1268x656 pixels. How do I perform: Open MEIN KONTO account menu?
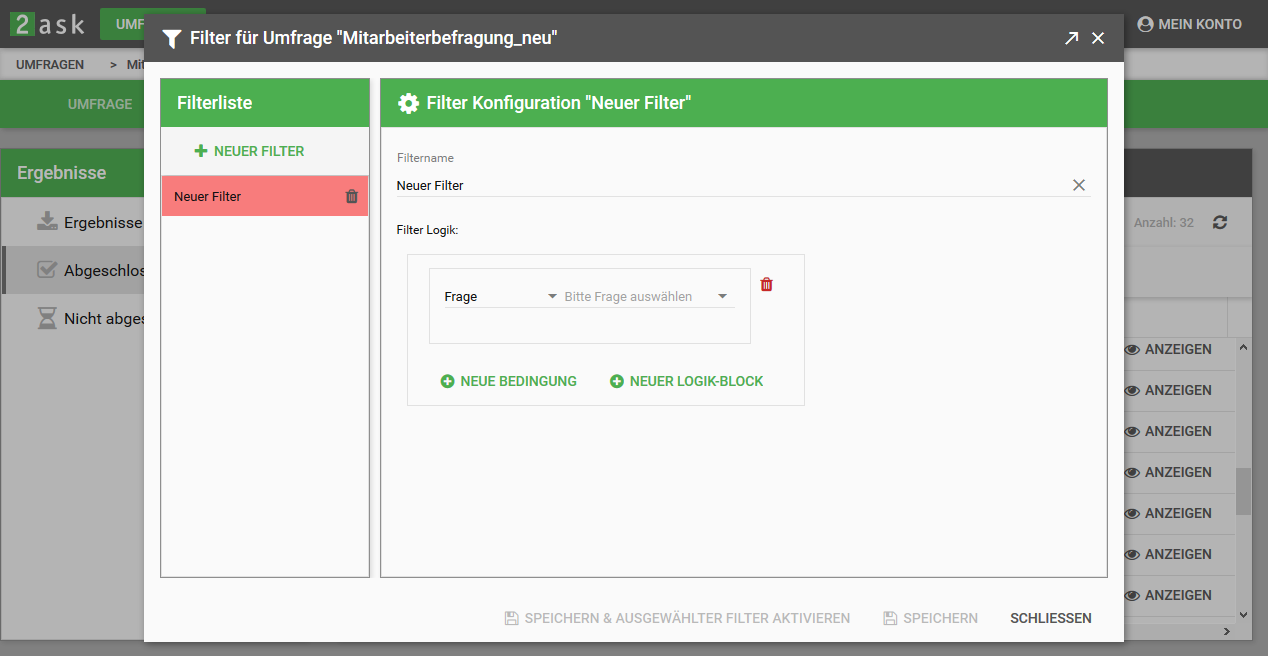pos(1190,24)
